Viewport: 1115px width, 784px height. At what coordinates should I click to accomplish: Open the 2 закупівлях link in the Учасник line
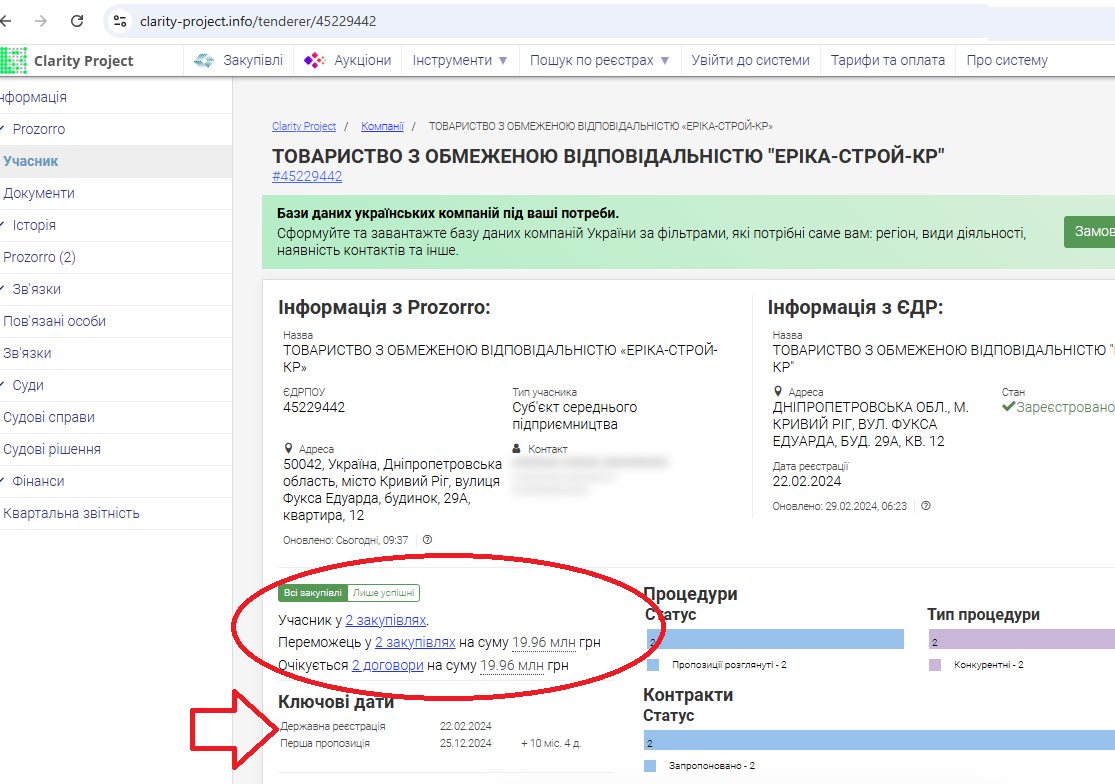pos(385,621)
